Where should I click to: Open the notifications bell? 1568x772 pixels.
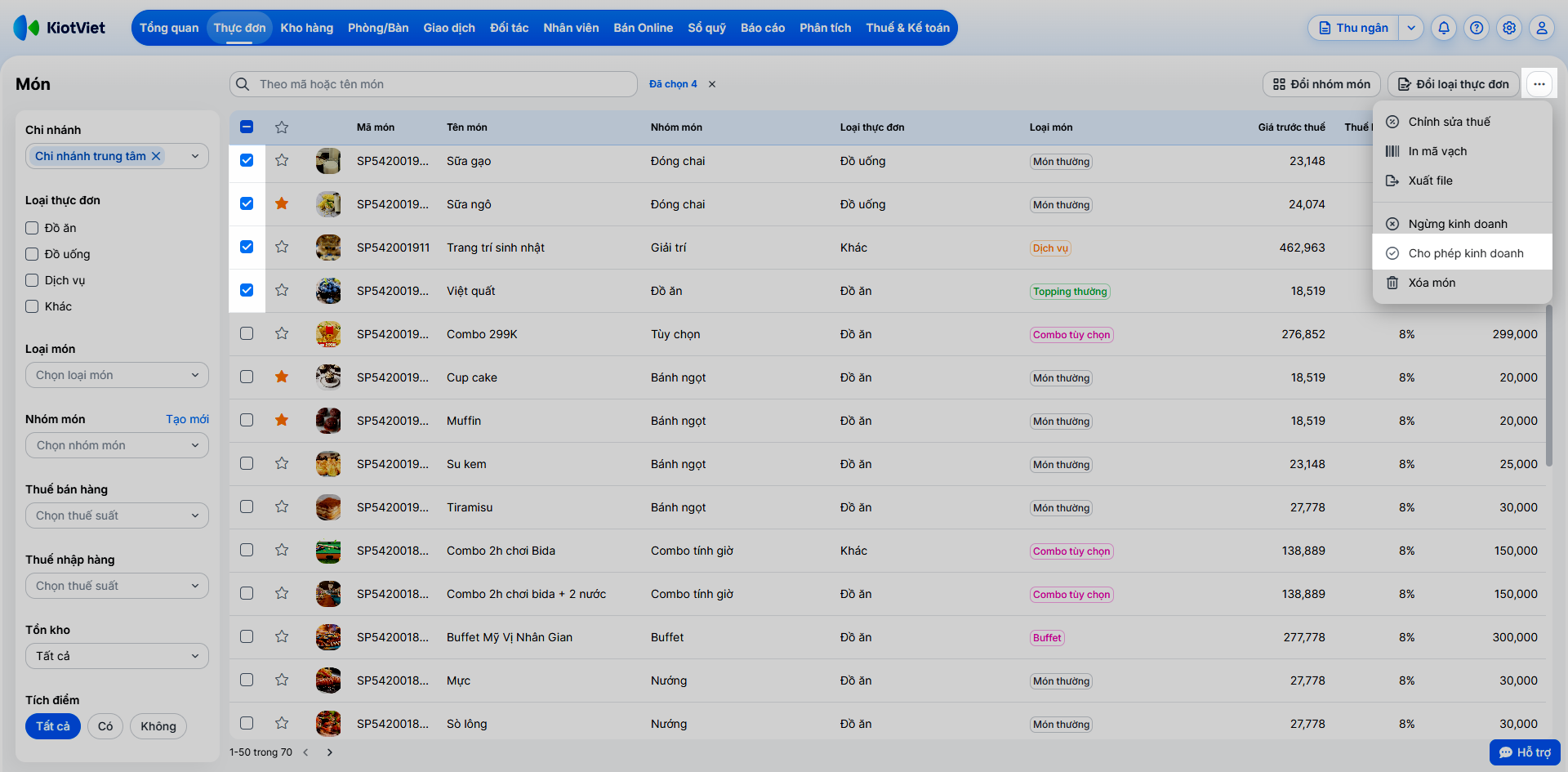tap(1444, 28)
